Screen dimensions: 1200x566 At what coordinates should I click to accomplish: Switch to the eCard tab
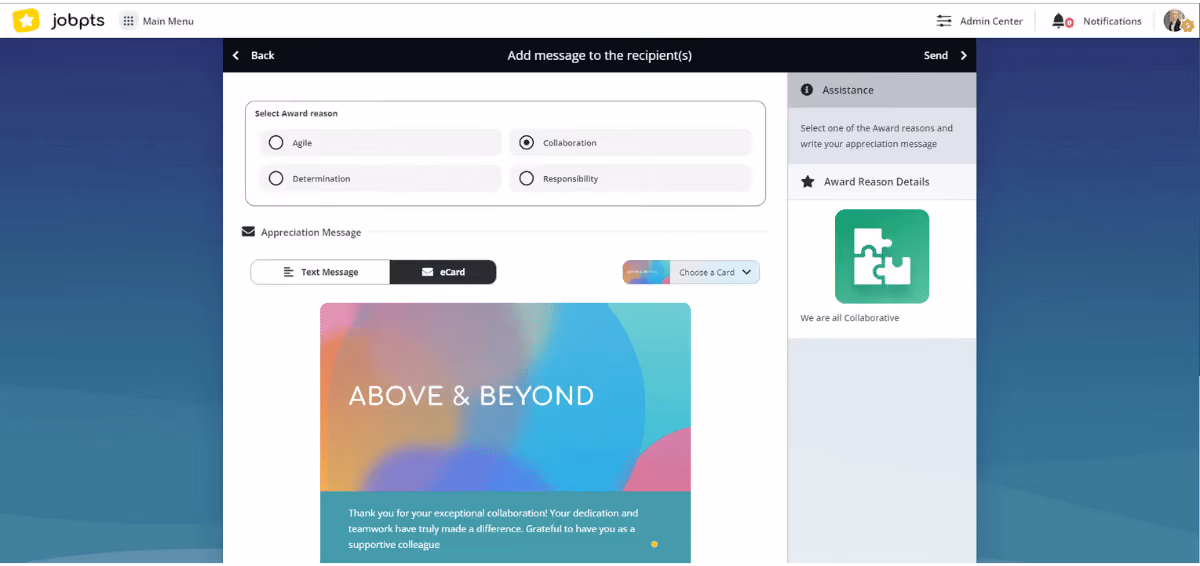pos(443,272)
